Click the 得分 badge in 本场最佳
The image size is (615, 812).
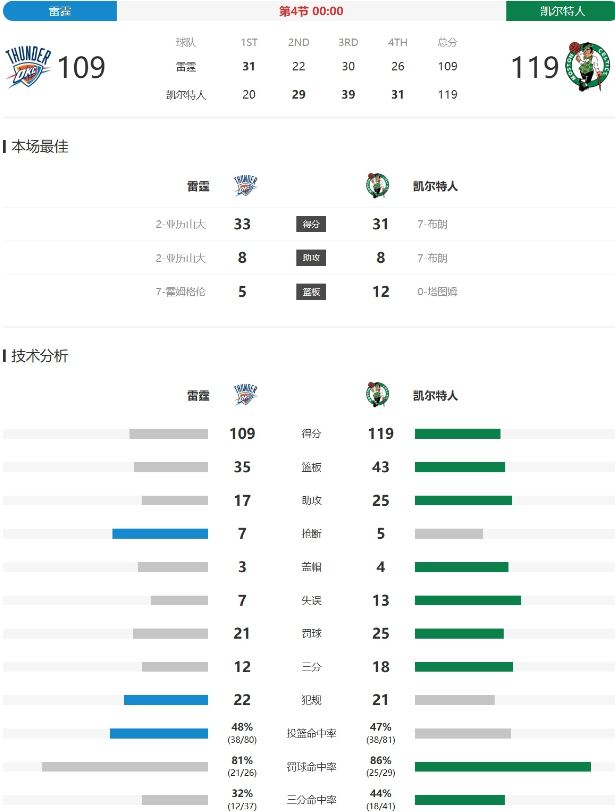(311, 224)
